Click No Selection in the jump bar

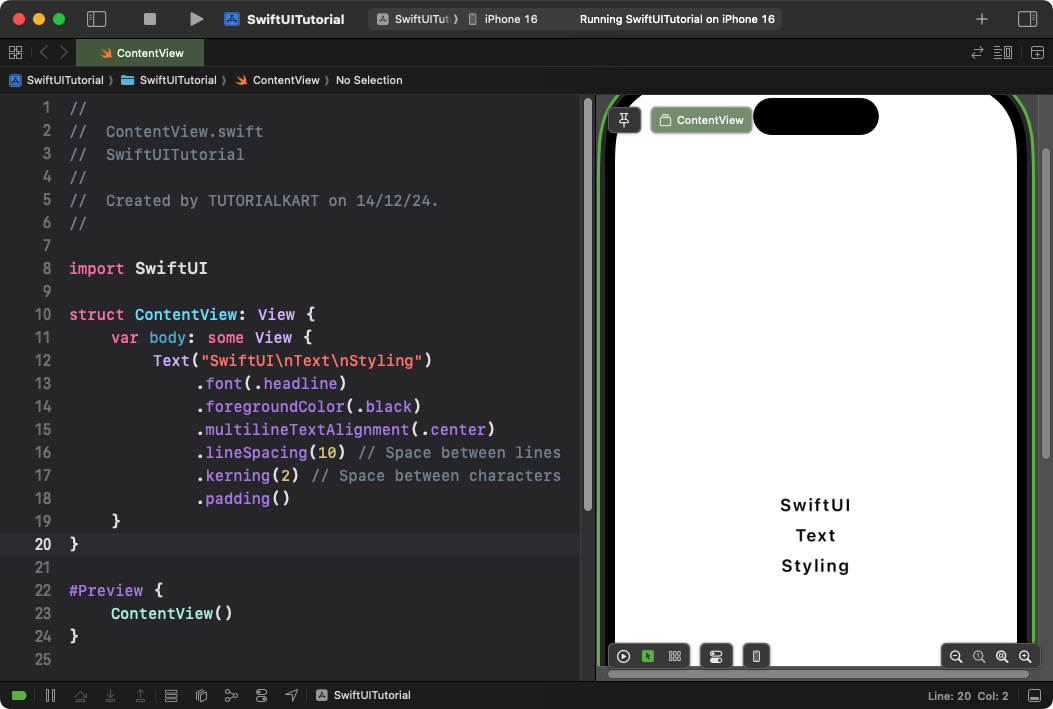tap(369, 80)
